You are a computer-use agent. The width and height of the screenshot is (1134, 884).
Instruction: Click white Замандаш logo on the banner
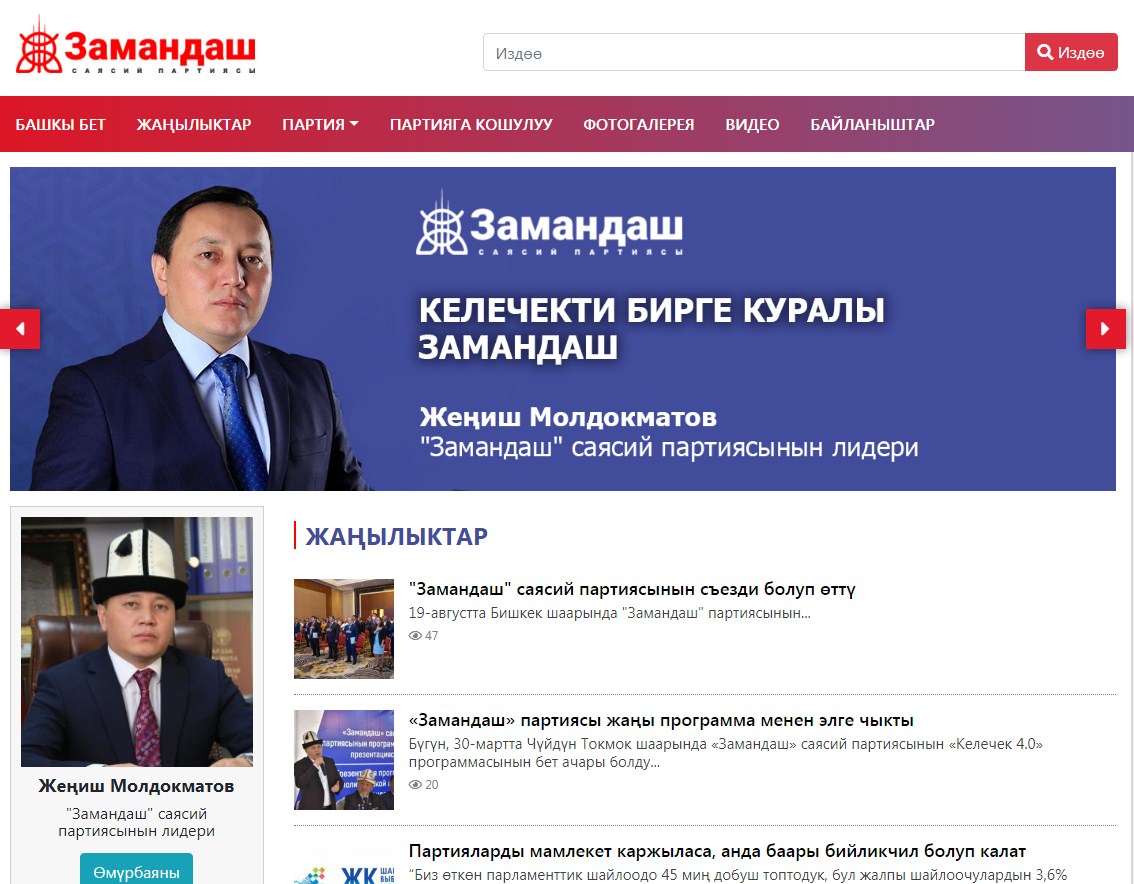[x=549, y=224]
